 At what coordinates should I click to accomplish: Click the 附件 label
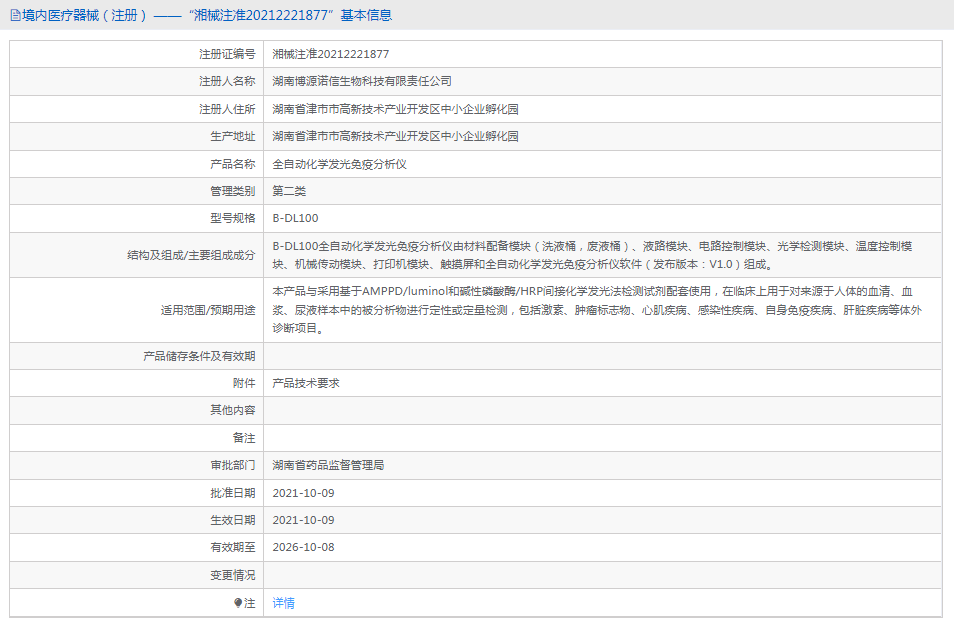pos(244,383)
